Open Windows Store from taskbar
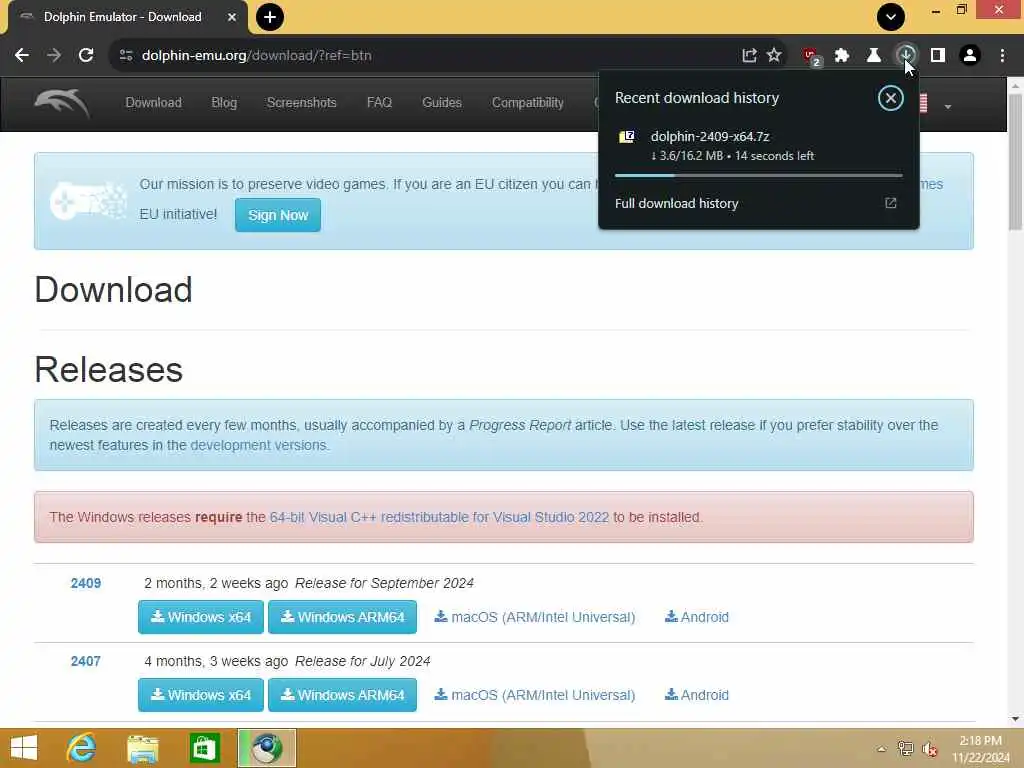 [204, 748]
